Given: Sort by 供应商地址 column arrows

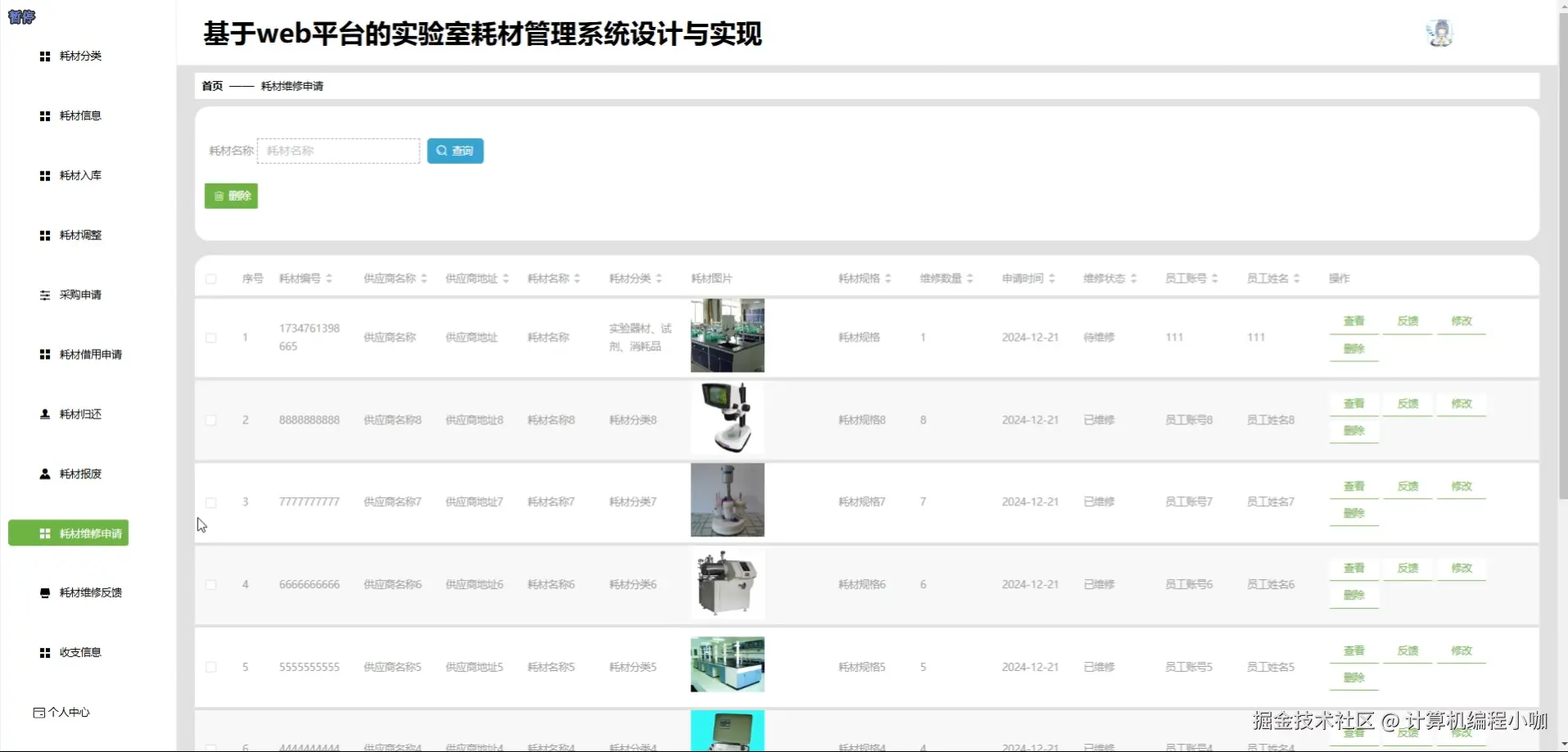Looking at the screenshot, I should pyautogui.click(x=506, y=279).
